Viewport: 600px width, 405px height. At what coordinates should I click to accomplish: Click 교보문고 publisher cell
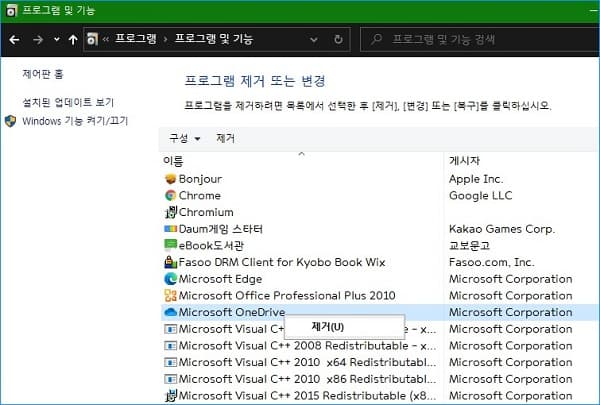pos(469,245)
